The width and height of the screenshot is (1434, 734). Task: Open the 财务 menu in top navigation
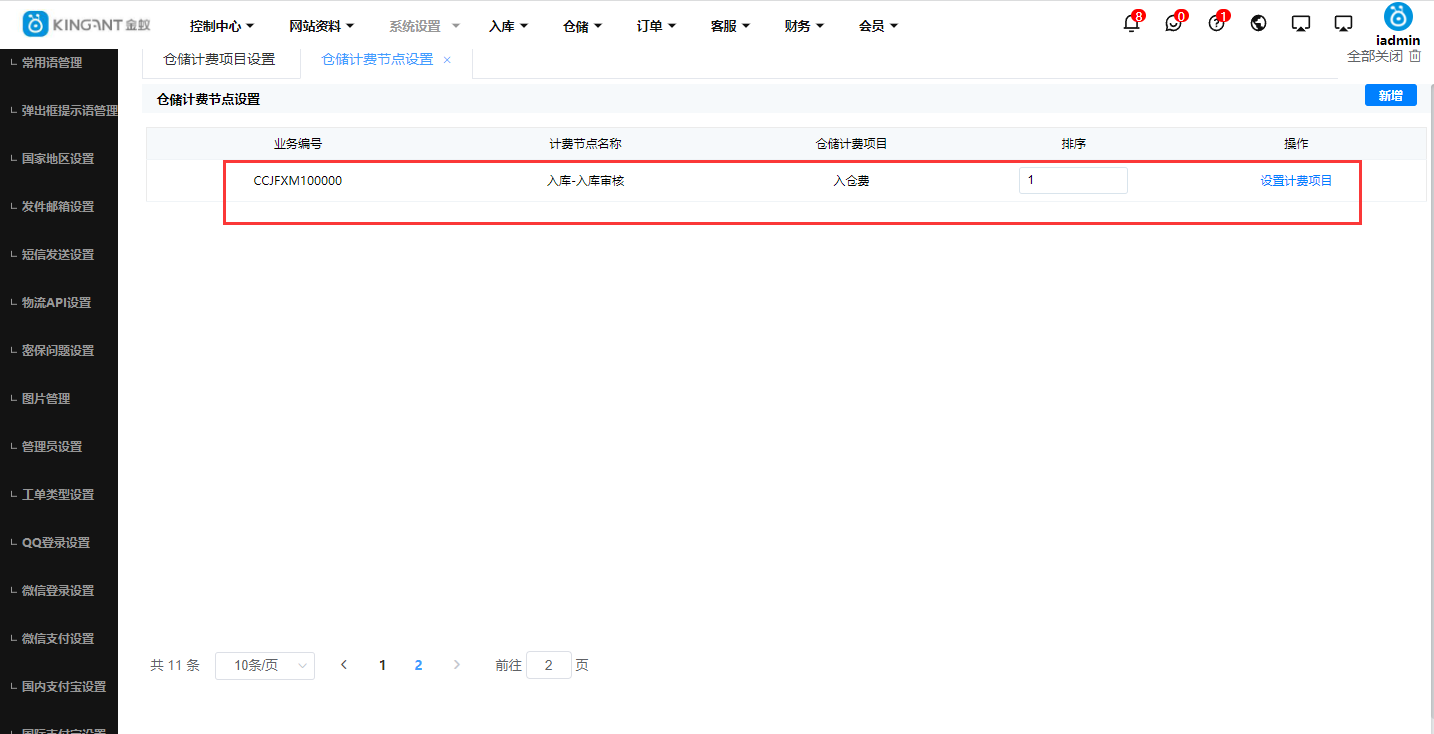[804, 25]
